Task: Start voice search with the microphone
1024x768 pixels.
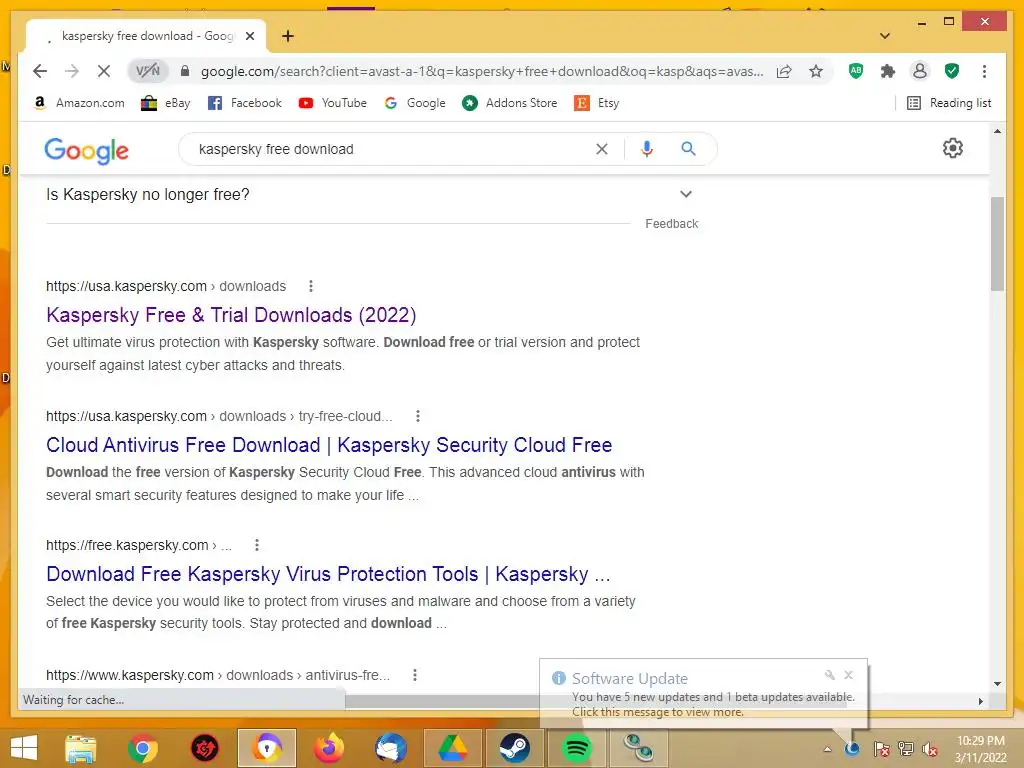Action: (647, 149)
